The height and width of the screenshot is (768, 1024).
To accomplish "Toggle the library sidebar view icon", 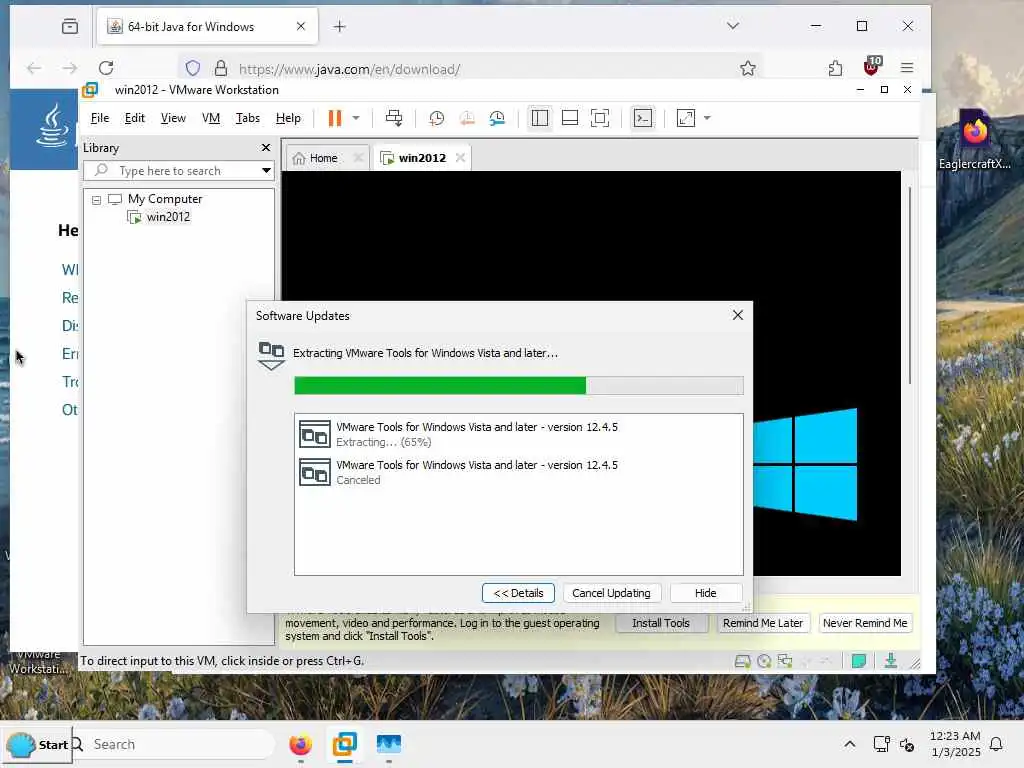I will click(x=539, y=118).
